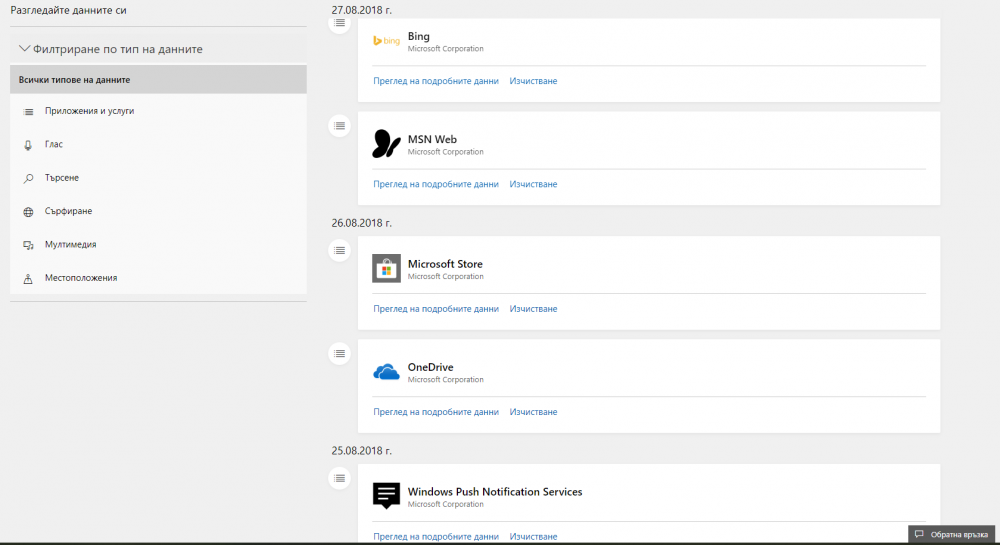Open the 'Обратна връзка' feedback button
This screenshot has height=545, width=1000.
tap(952, 534)
